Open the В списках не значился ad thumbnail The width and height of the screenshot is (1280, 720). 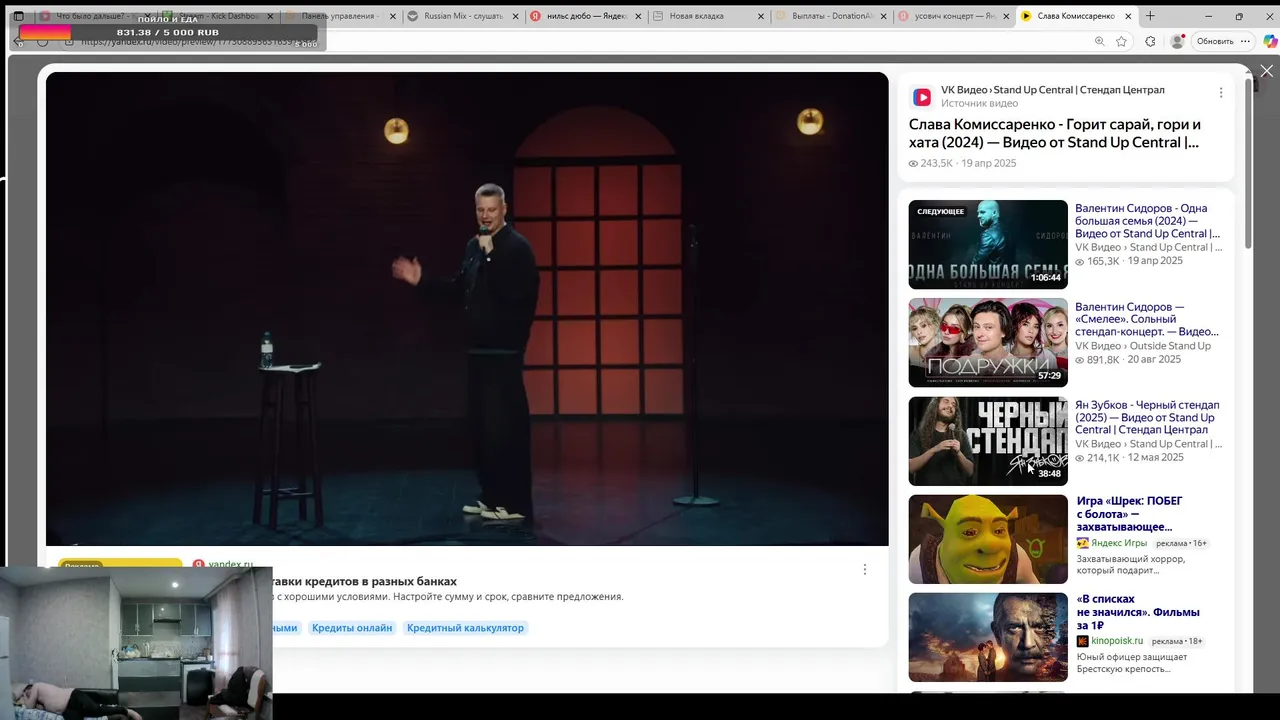988,637
